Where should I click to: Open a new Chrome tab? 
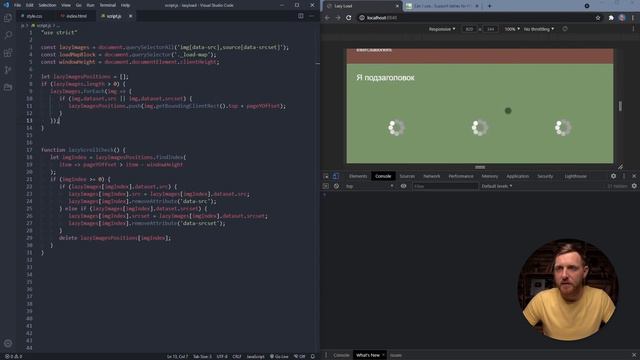(489, 6)
